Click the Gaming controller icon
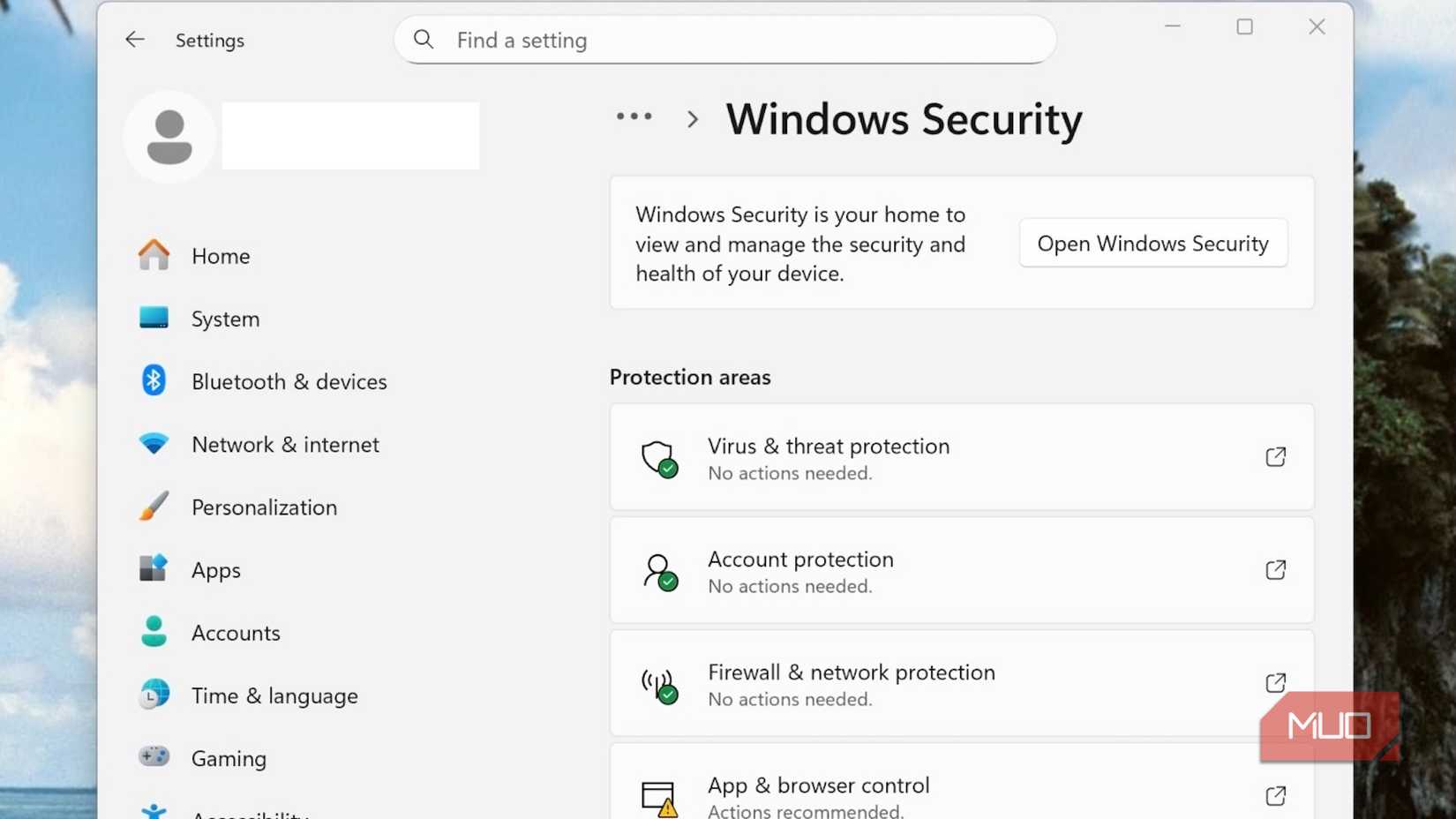 (154, 756)
